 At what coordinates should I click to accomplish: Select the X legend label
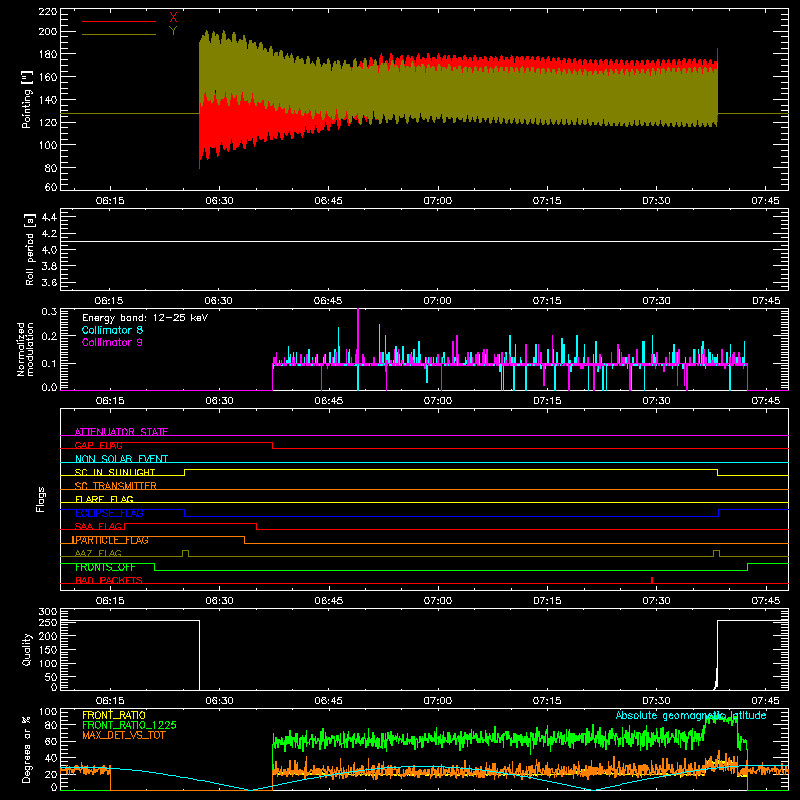click(173, 18)
